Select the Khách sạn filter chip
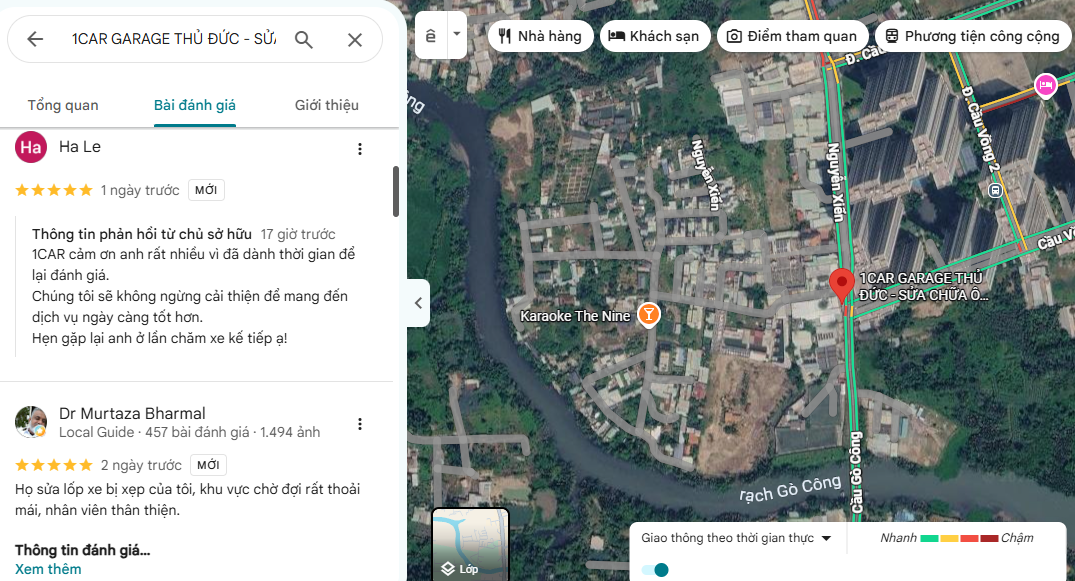1075x581 pixels. (654, 36)
